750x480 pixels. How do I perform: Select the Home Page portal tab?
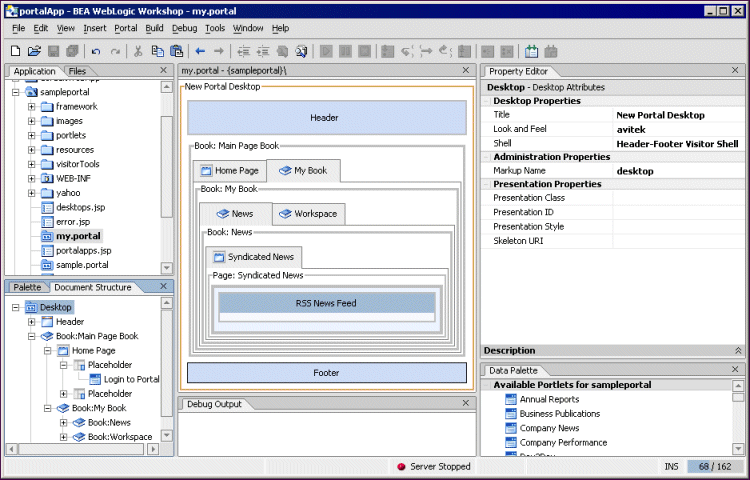click(x=230, y=171)
